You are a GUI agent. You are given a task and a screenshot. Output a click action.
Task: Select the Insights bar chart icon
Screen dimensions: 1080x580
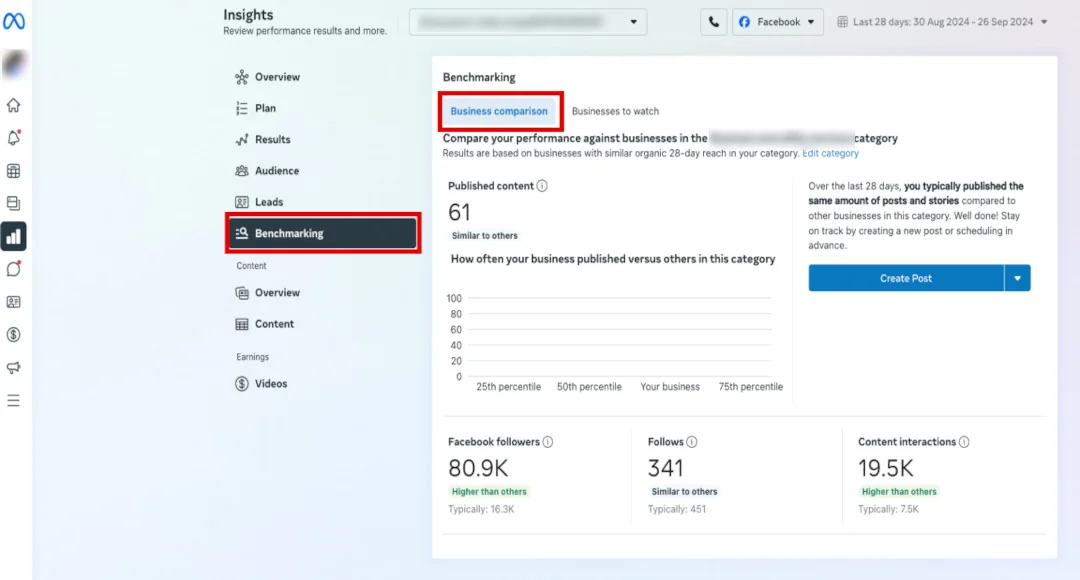[x=14, y=236]
